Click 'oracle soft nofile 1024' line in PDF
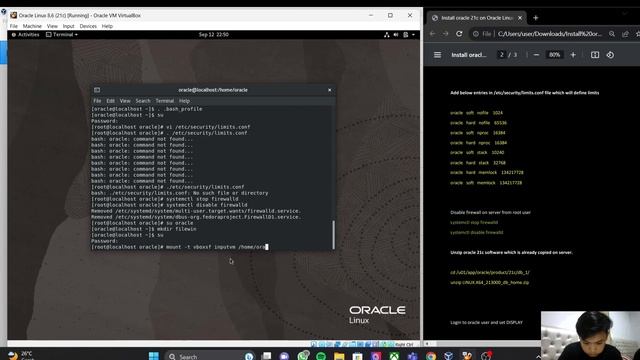Image resolution: width=640 pixels, height=360 pixels. pyautogui.click(x=476, y=113)
